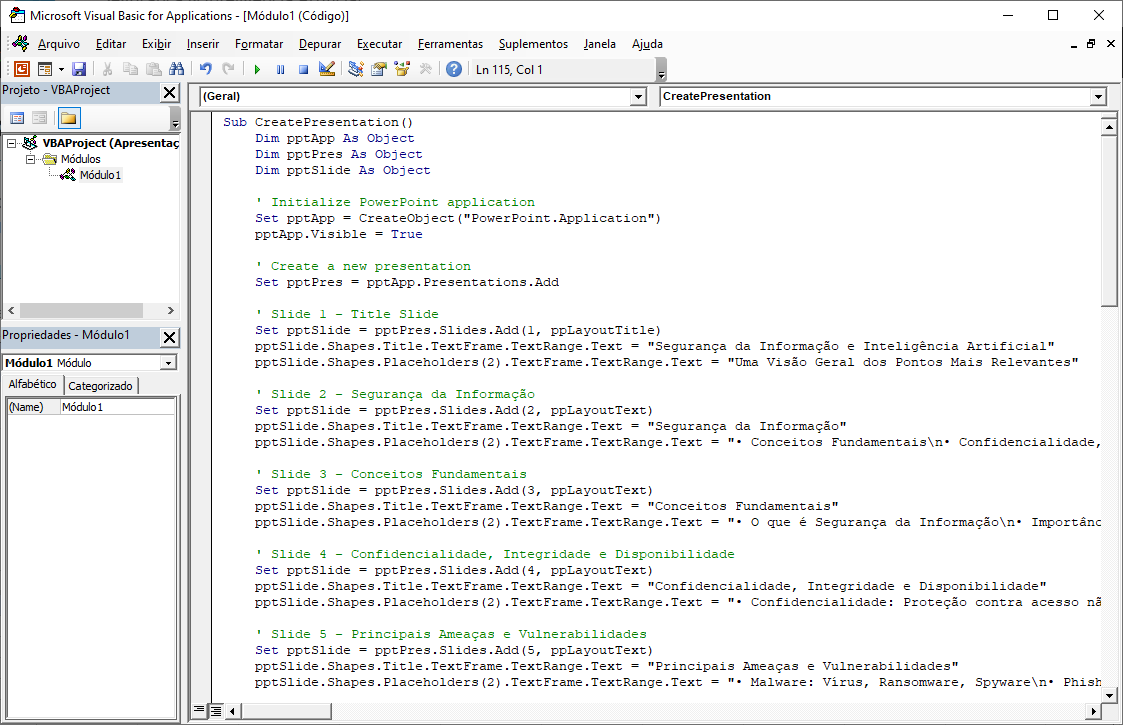Image resolution: width=1123 pixels, height=725 pixels.
Task: Select Módulo1 in the project tree
Action: (x=100, y=175)
